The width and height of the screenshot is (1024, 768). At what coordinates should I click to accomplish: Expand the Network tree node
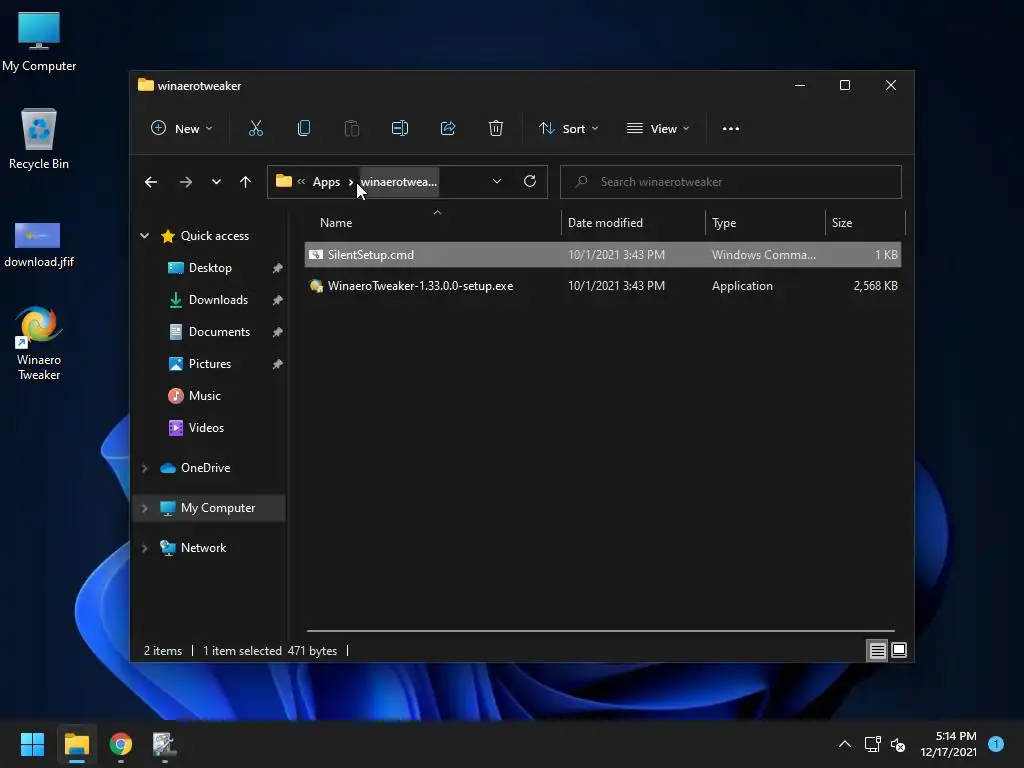tap(144, 548)
